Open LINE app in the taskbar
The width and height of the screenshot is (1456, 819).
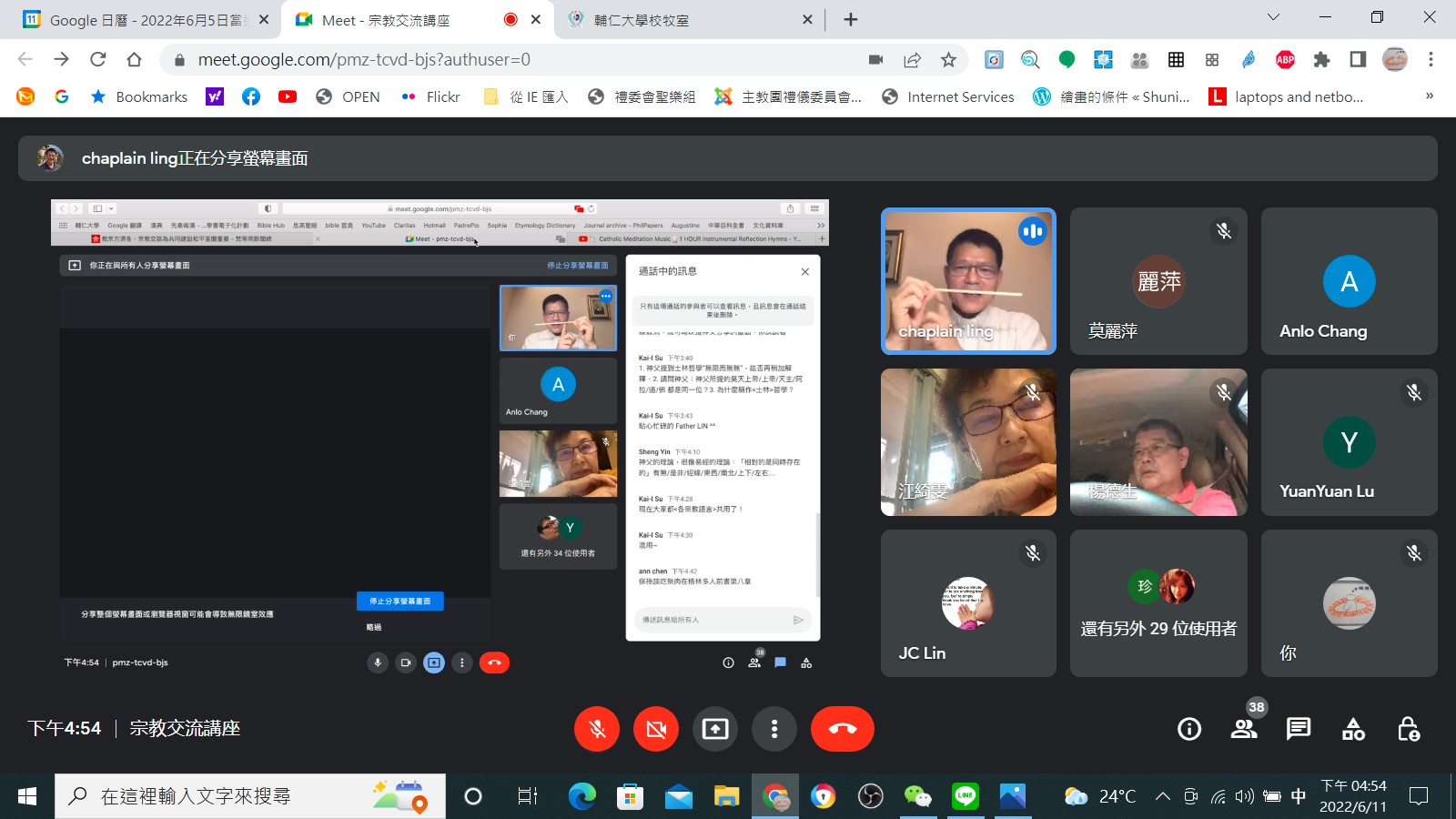966,796
